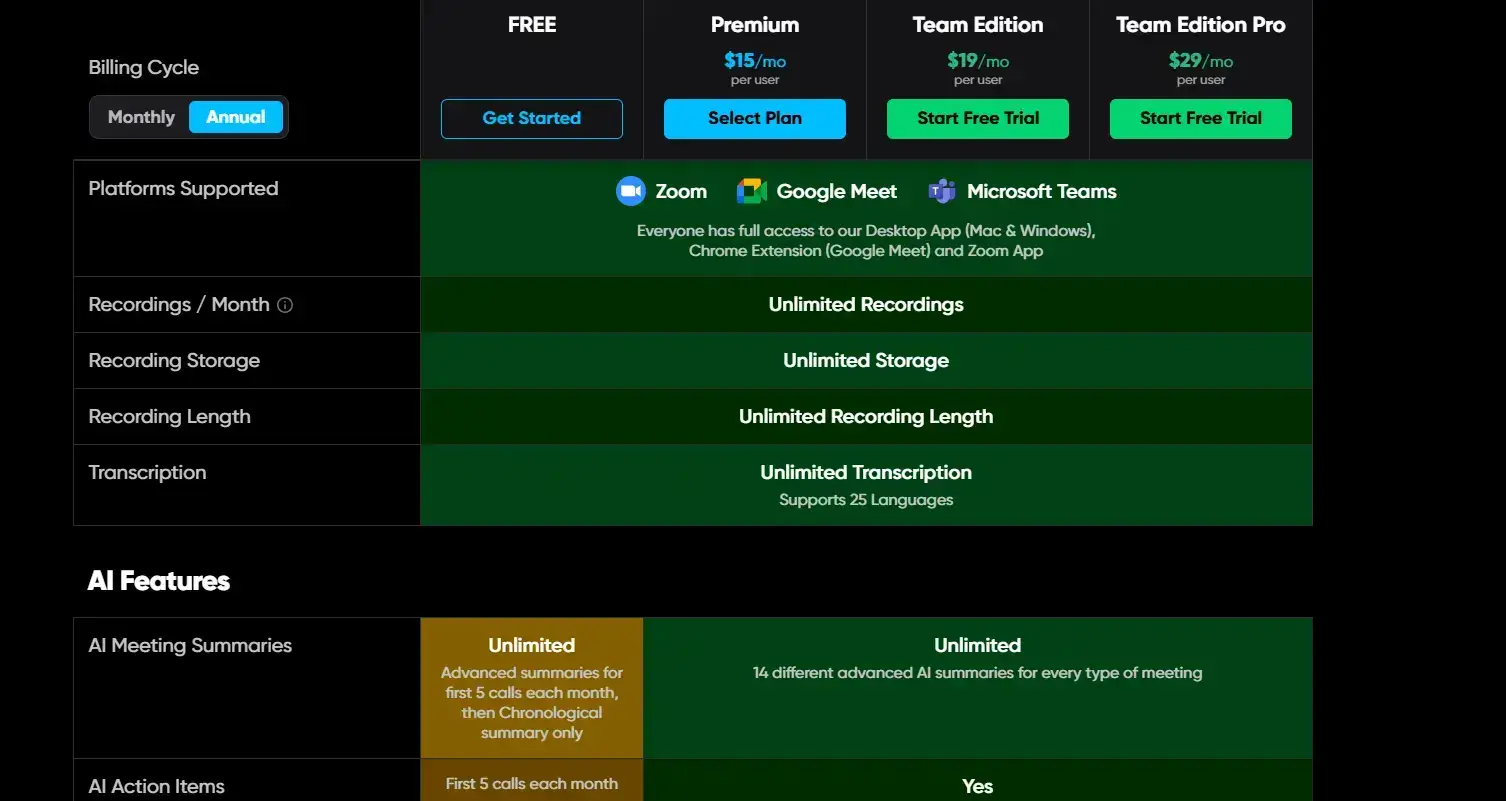Click the Google Meet platform icon
Image resolution: width=1506 pixels, height=801 pixels.
point(751,190)
